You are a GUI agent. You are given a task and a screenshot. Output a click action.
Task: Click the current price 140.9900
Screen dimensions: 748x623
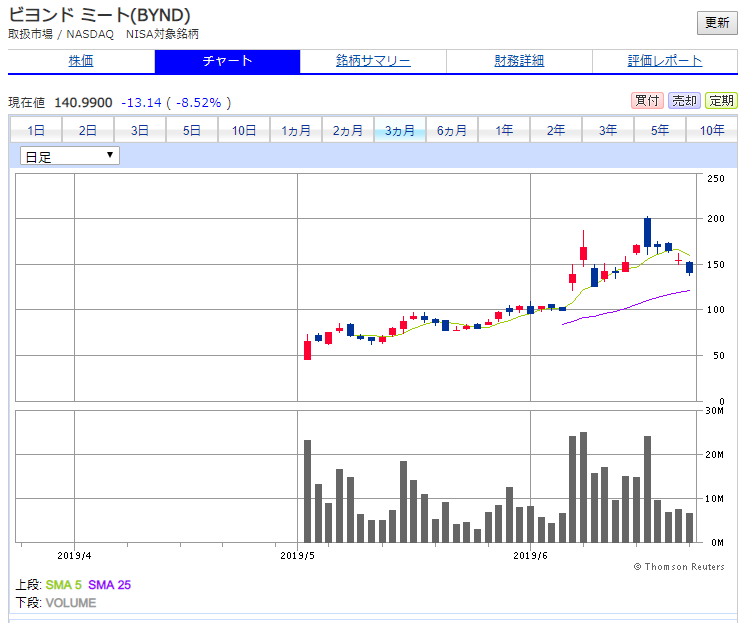83,103
